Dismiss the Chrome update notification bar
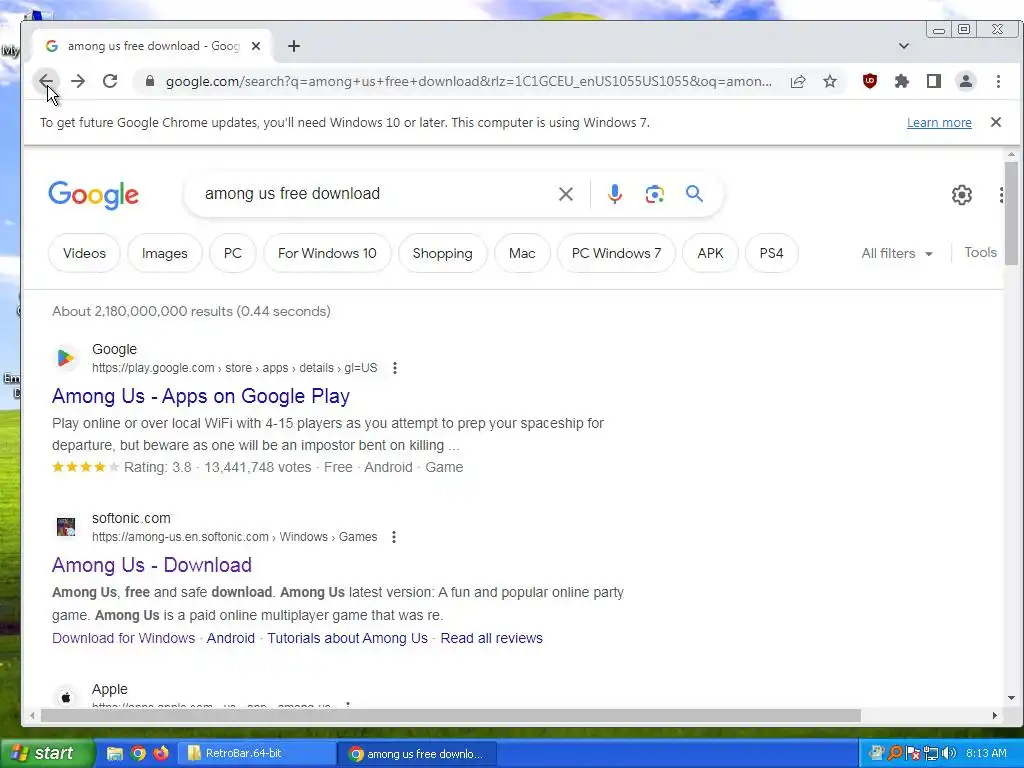Viewport: 1024px width, 768px height. 995,122
